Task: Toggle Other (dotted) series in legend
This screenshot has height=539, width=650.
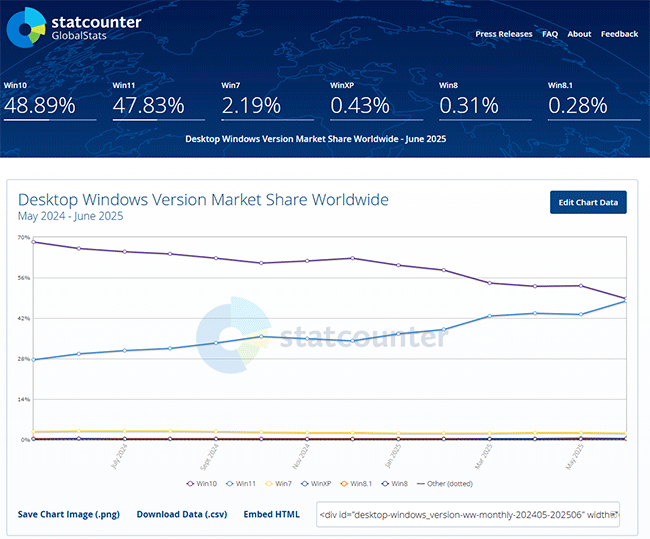Action: [444, 483]
